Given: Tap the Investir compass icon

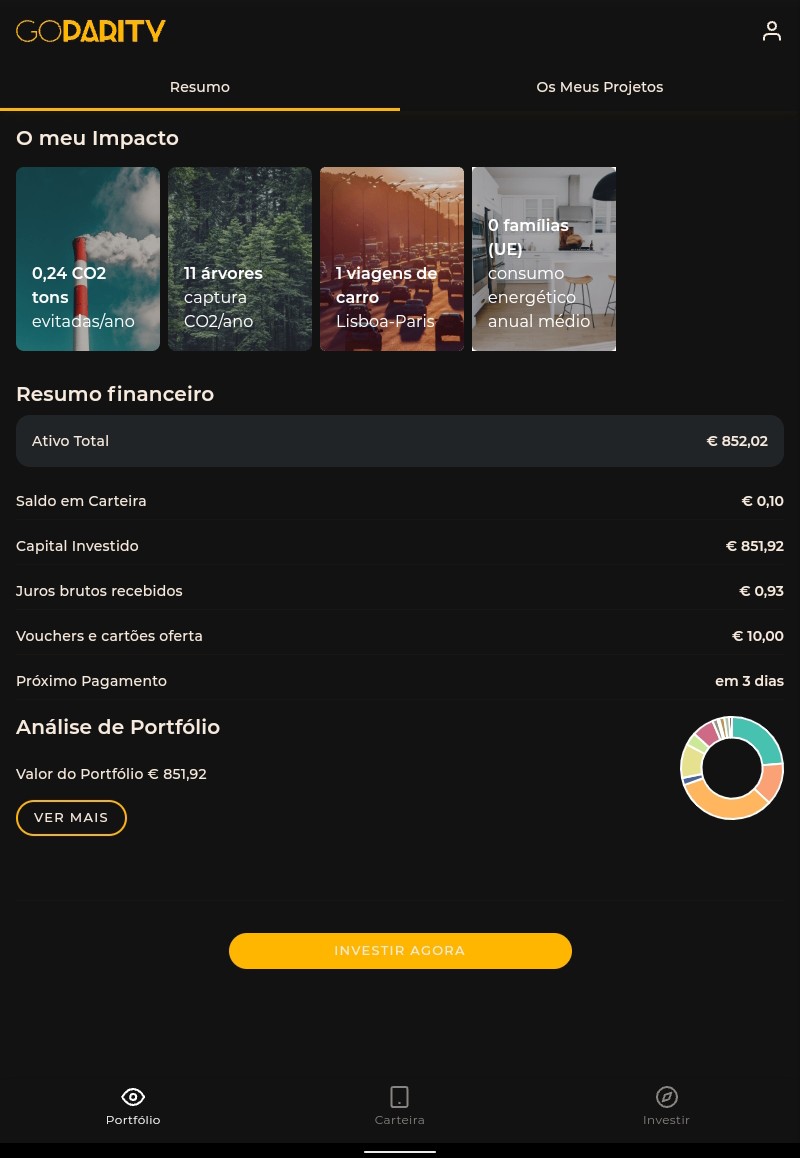Looking at the screenshot, I should tap(667, 1097).
